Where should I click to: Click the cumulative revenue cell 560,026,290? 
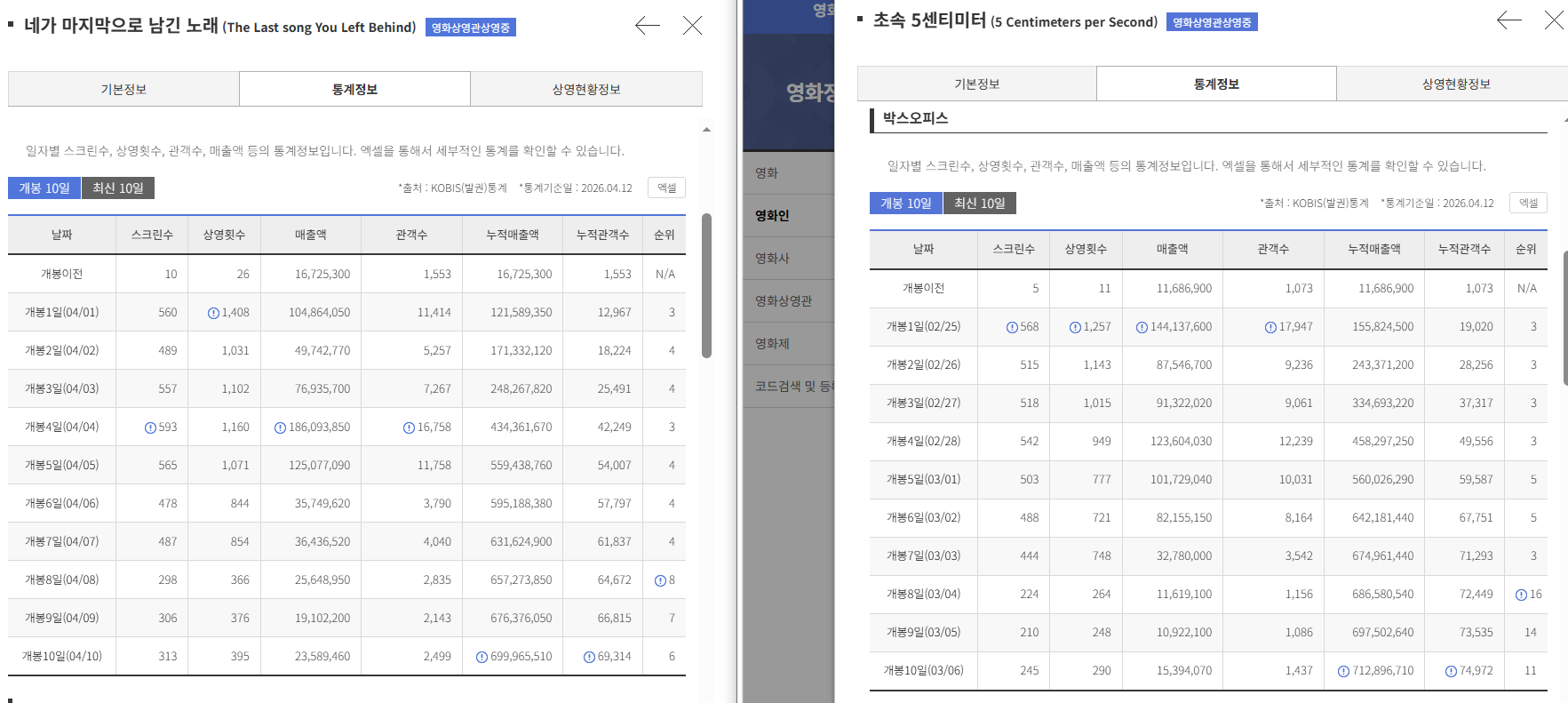point(1382,480)
